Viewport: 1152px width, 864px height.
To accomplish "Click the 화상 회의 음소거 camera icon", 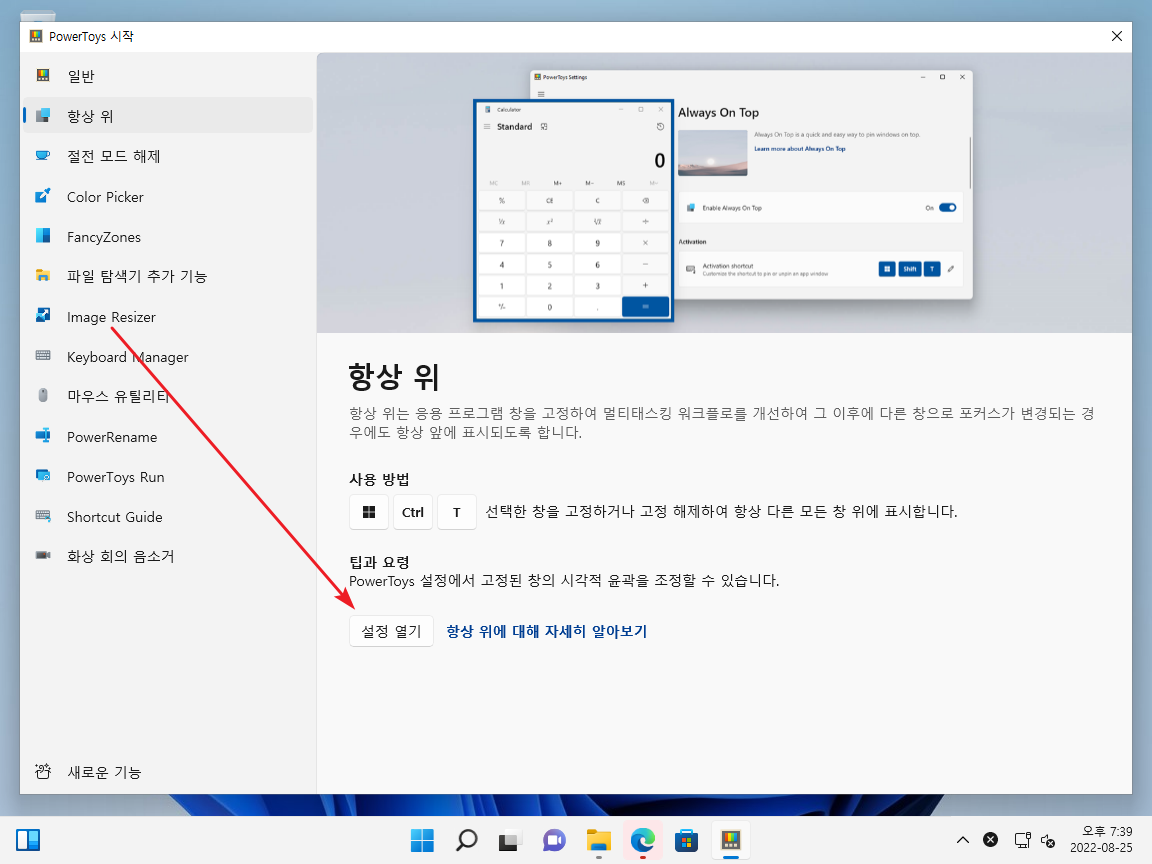I will tap(43, 556).
